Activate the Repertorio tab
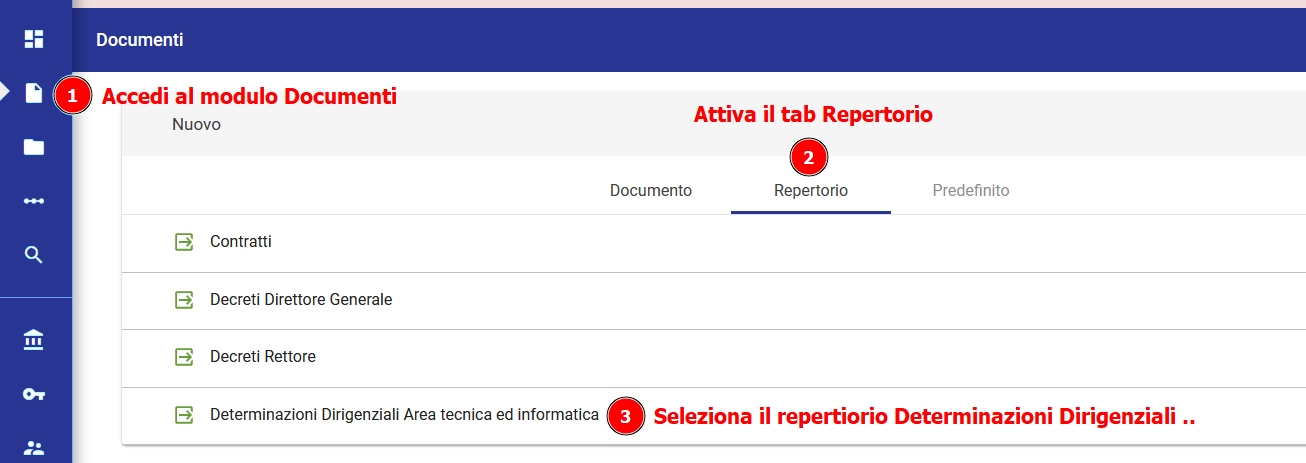 (811, 190)
